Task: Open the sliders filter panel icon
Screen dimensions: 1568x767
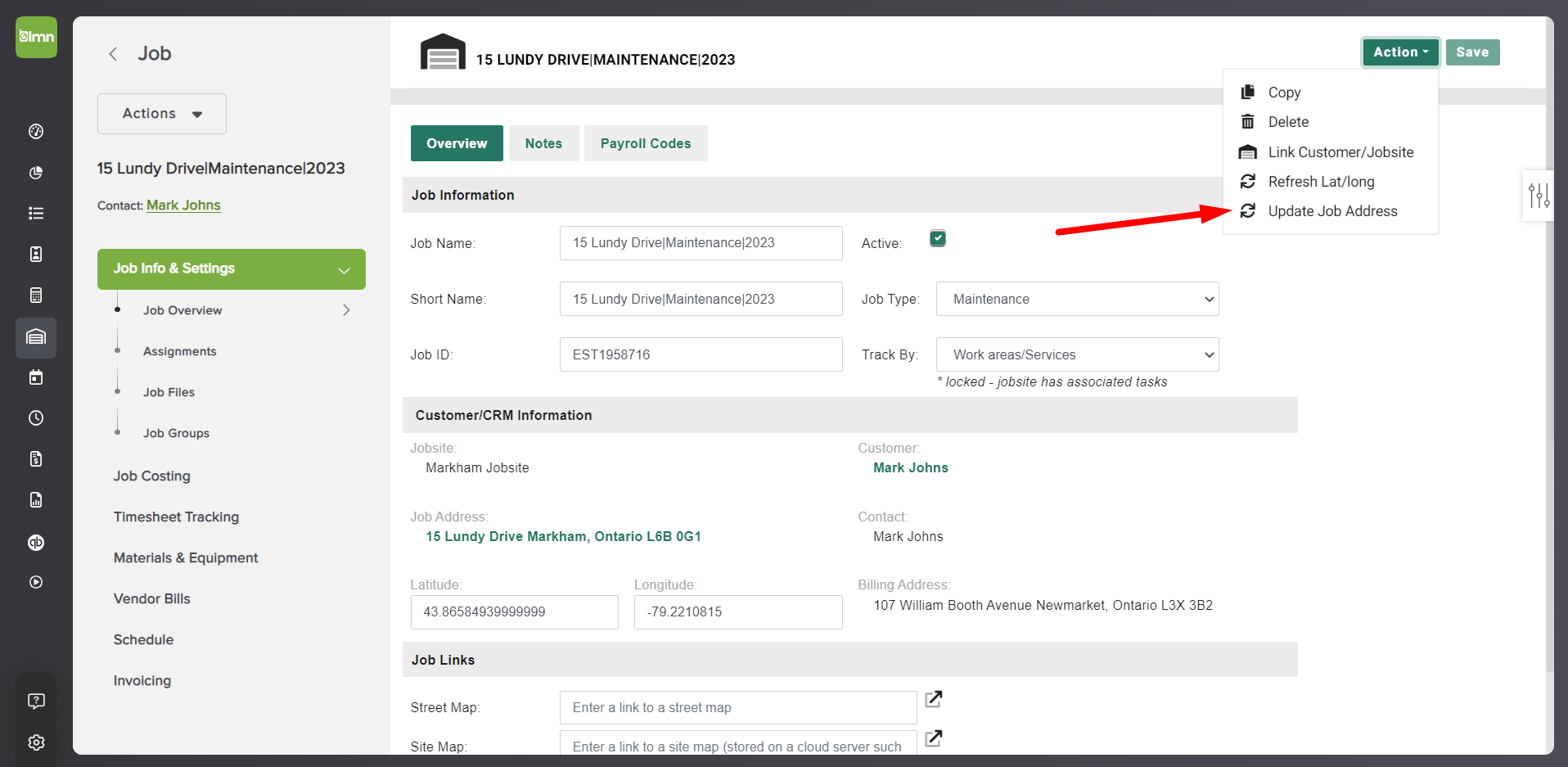Action: tap(1539, 195)
